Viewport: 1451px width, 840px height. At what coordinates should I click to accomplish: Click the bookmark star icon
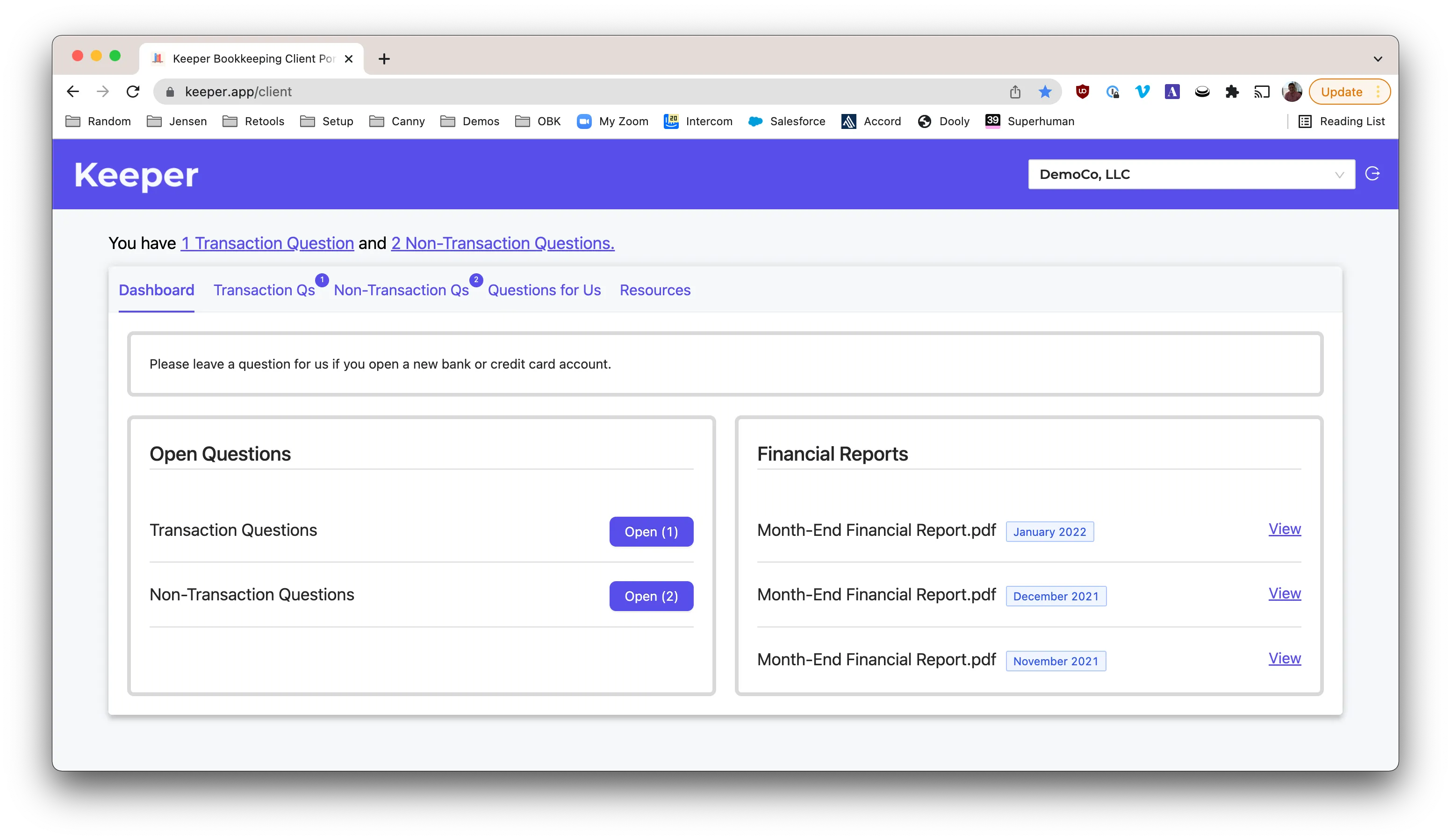(x=1045, y=92)
